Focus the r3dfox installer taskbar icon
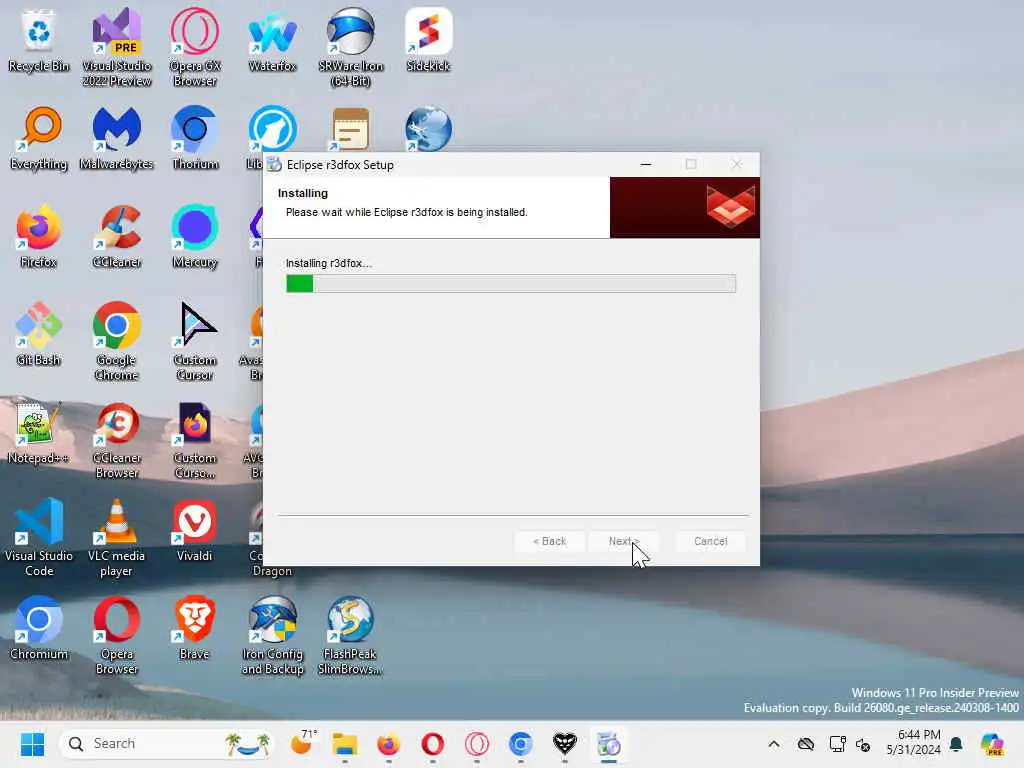Screen dimensions: 1024x768 pyautogui.click(x=609, y=744)
